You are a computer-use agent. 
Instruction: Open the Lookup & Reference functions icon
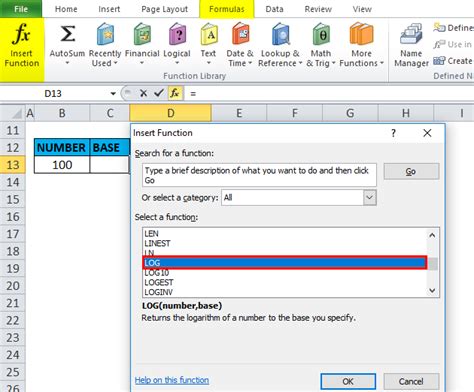(x=281, y=34)
